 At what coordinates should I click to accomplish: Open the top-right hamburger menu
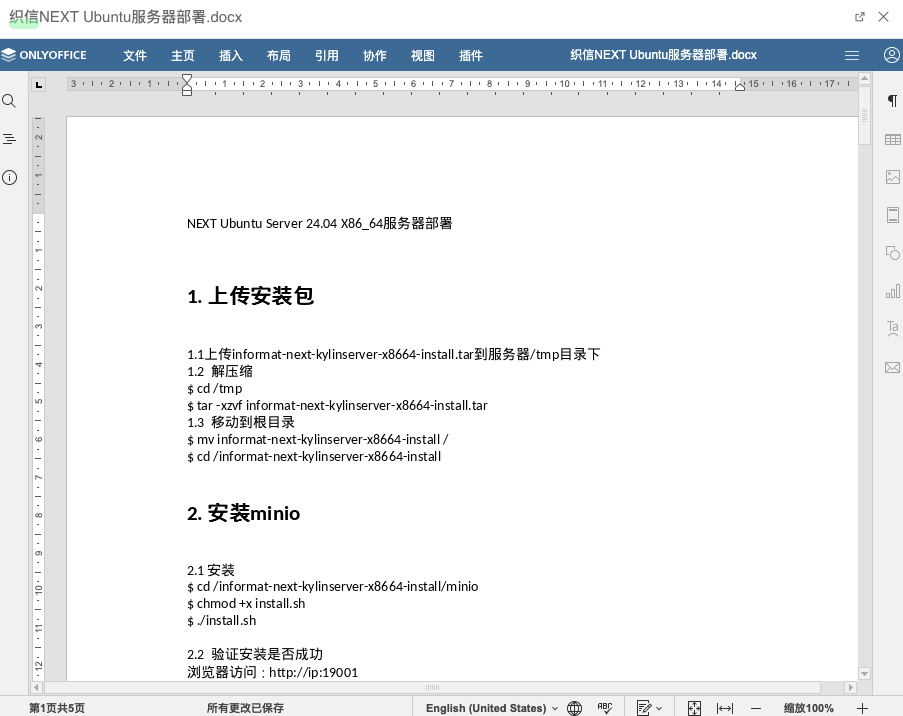(x=852, y=55)
